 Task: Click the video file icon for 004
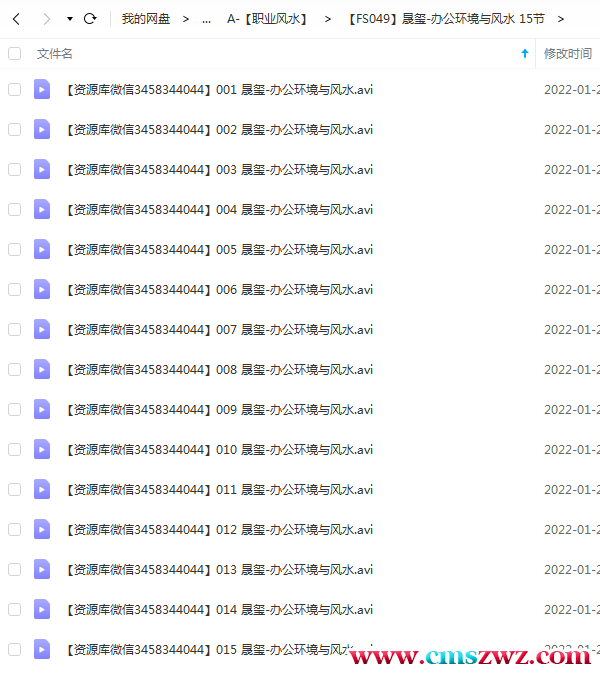42,209
